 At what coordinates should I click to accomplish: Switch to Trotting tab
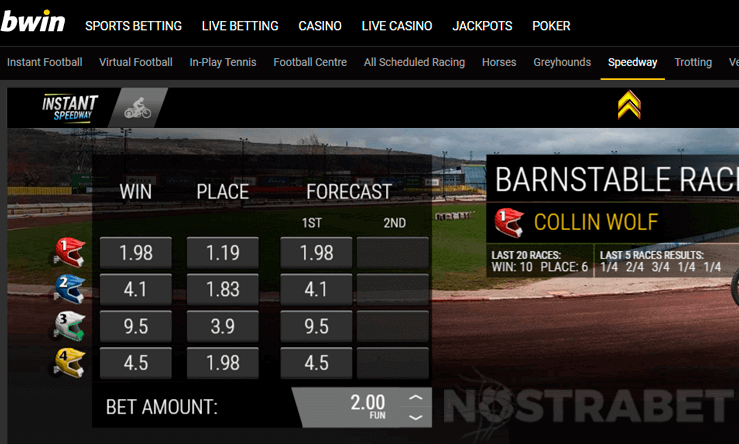693,62
